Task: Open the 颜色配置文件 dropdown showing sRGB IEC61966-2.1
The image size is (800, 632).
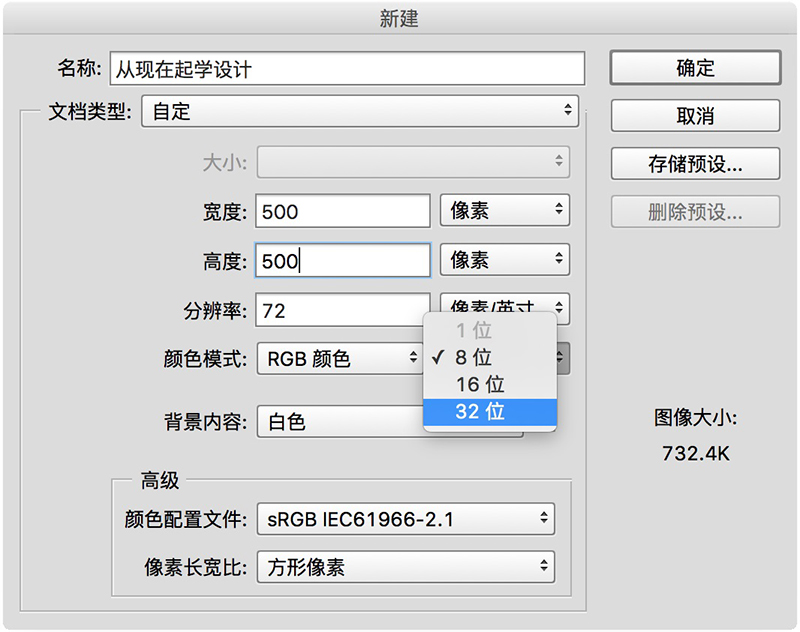Action: click(405, 518)
